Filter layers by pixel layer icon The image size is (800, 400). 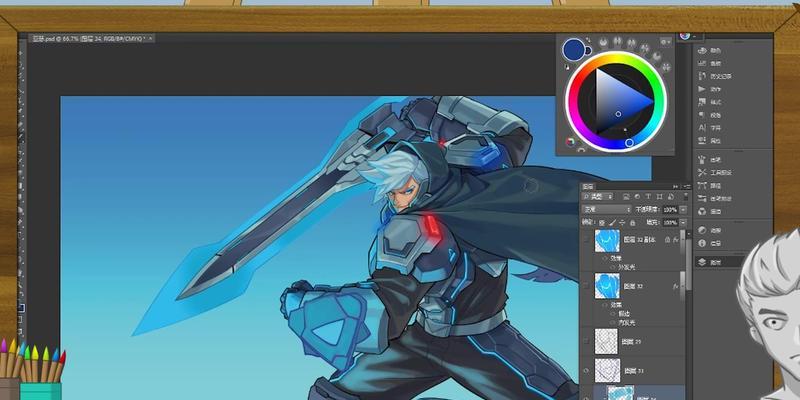point(626,196)
